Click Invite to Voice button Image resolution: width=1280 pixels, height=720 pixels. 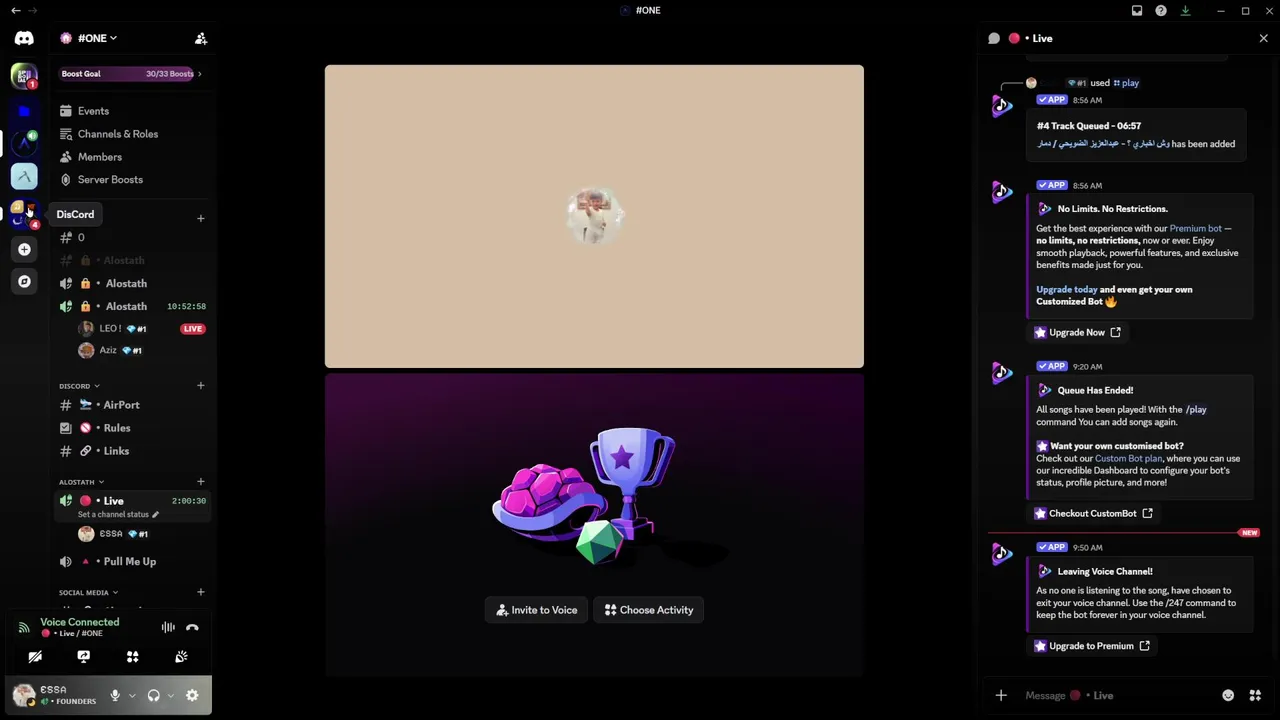[x=537, y=610]
